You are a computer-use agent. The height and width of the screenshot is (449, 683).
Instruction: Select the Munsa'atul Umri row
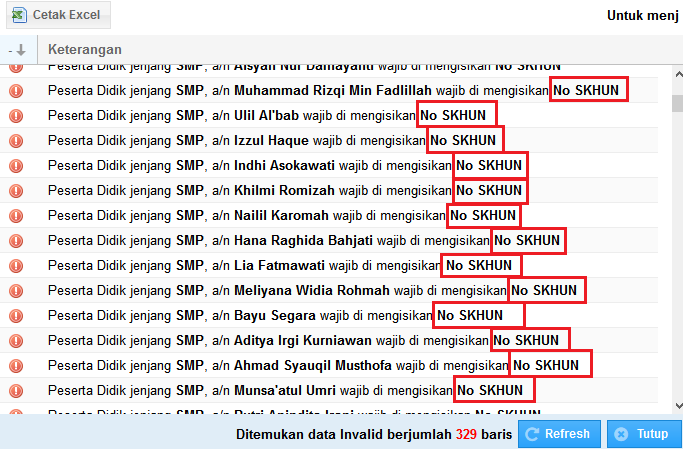[270, 390]
